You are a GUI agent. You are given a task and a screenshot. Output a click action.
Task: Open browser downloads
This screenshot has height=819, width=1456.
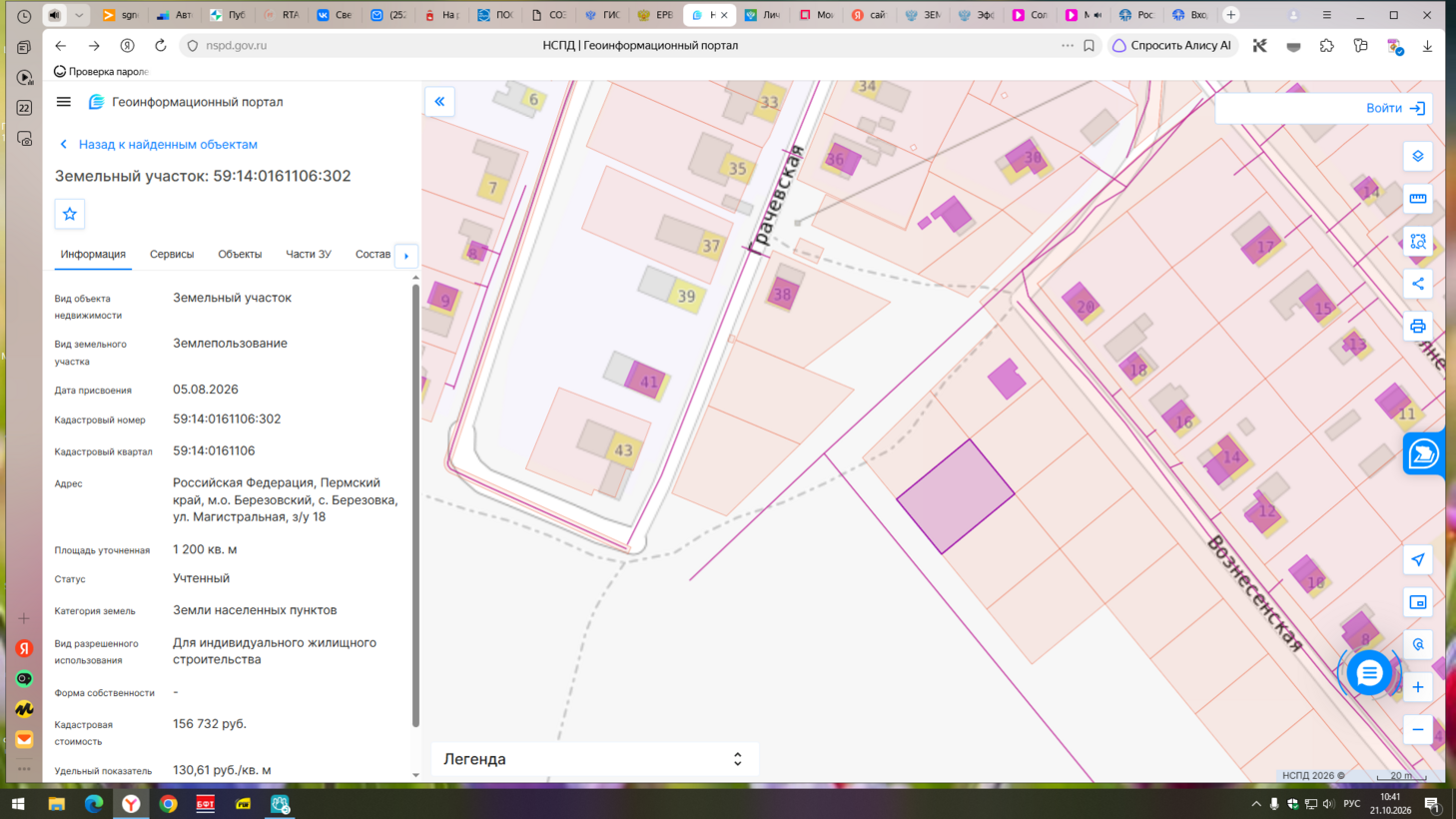pos(1427,46)
